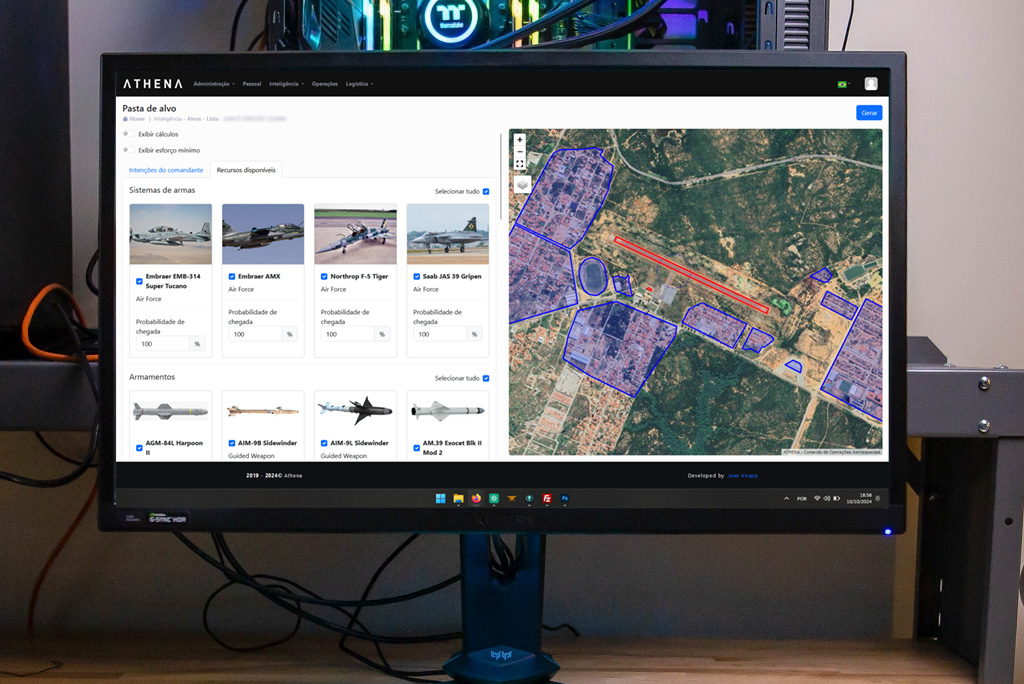Switch to Intenções do comandante tab
Viewport: 1024px width, 684px height.
166,170
